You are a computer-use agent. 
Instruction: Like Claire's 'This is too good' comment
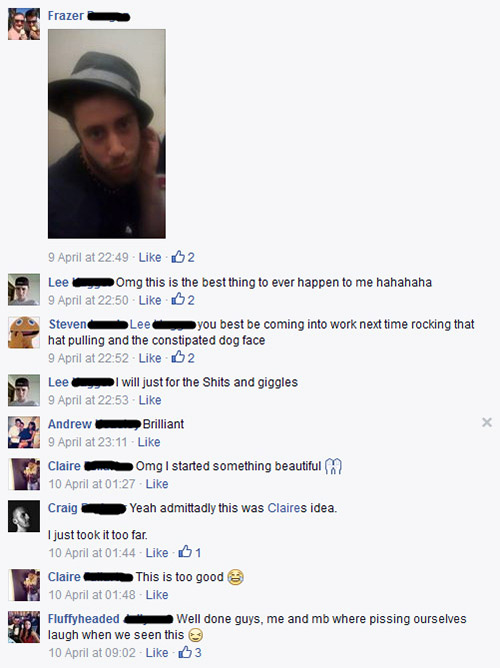(x=157, y=595)
